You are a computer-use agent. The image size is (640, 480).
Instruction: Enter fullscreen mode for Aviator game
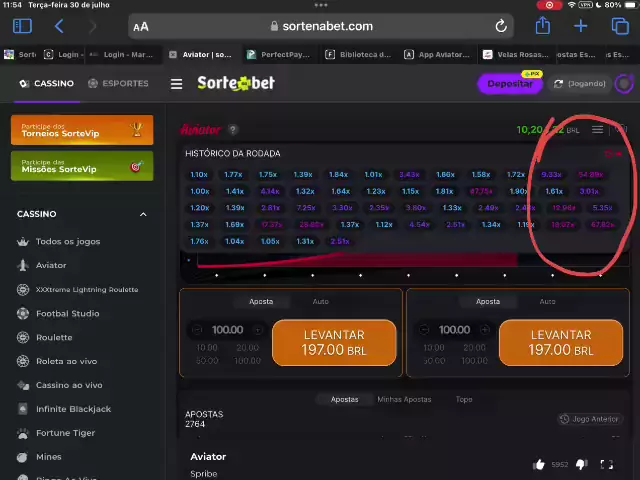coord(606,464)
